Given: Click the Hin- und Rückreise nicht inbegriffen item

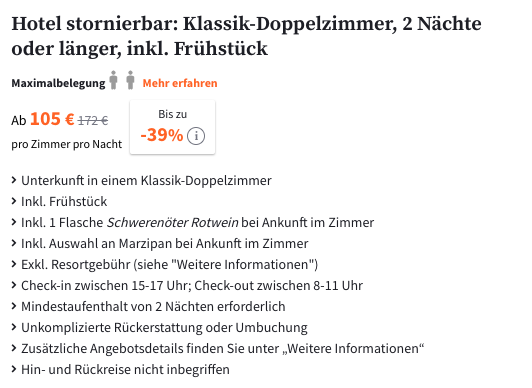Looking at the screenshot, I should tap(125, 369).
